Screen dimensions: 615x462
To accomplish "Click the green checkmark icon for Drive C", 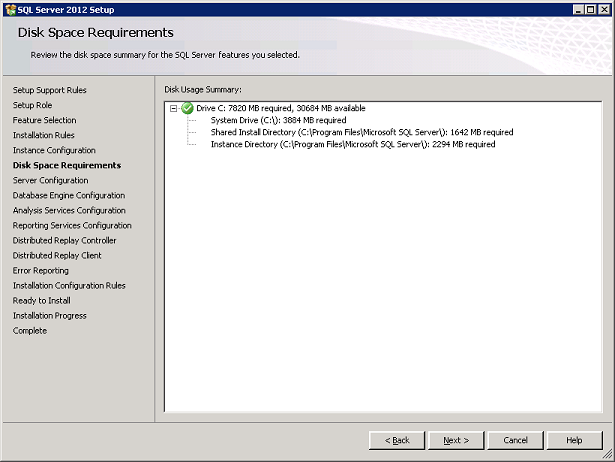I will coord(187,108).
